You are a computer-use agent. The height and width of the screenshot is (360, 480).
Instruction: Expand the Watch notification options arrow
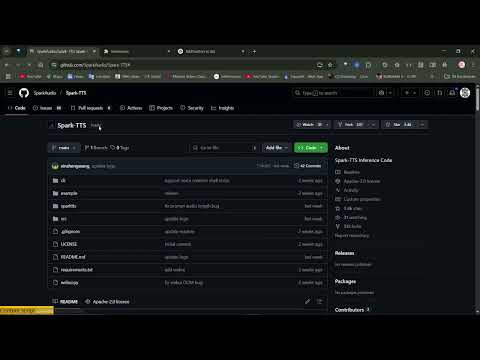327,124
